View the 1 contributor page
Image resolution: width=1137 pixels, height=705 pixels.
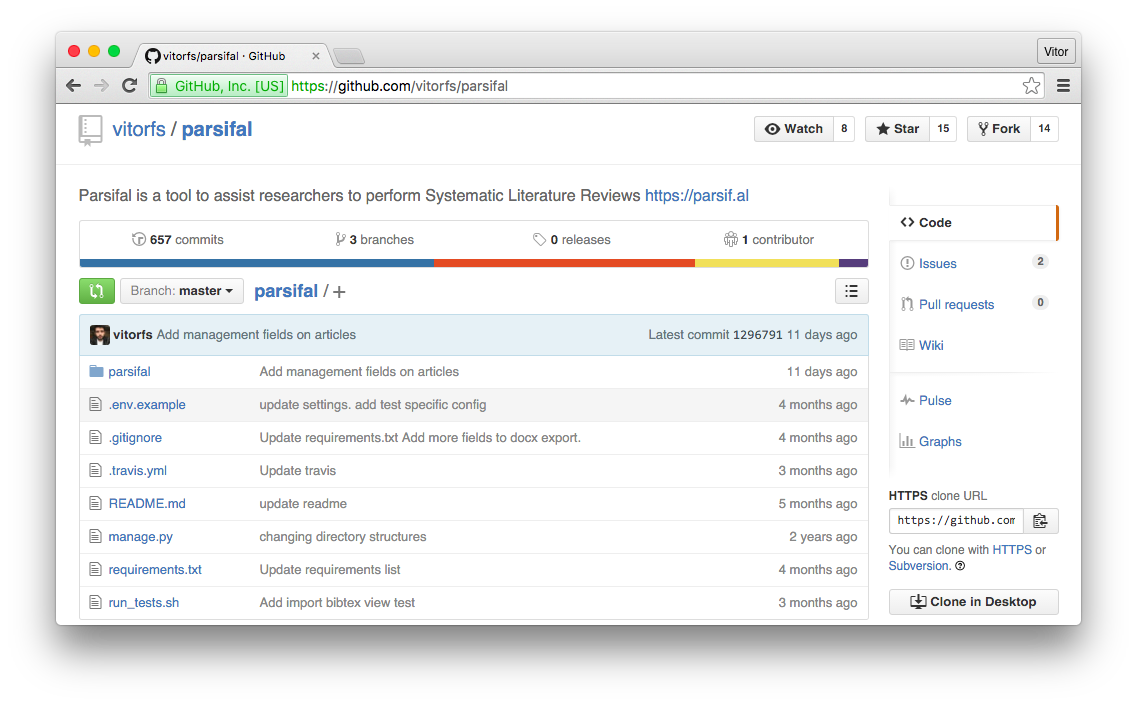tap(769, 239)
